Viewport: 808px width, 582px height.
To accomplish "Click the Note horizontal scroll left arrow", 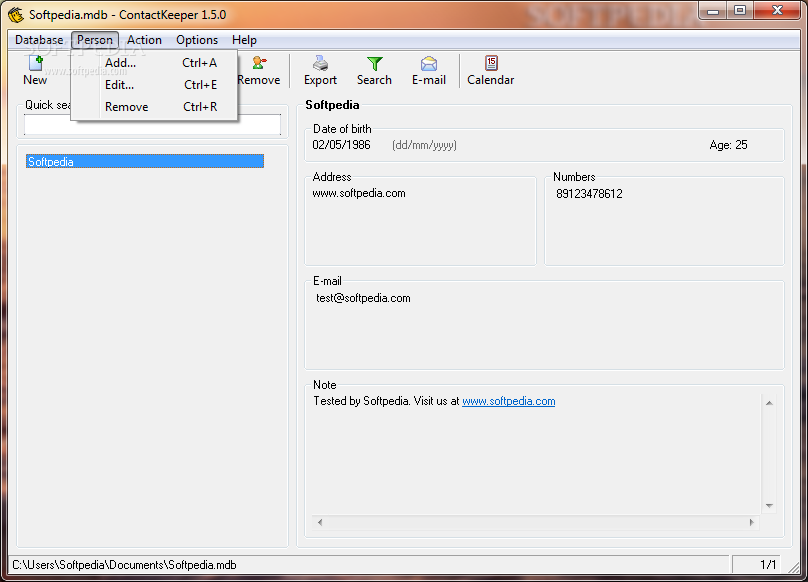I will tap(320, 522).
